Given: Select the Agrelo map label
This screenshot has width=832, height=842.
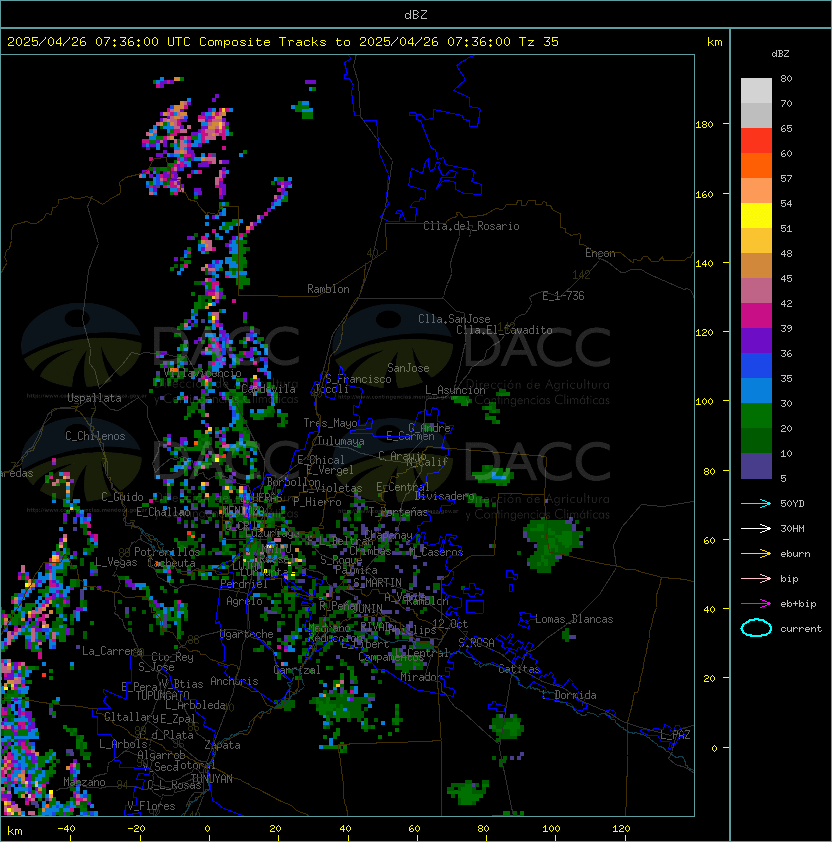Looking at the screenshot, I should pos(244,601).
